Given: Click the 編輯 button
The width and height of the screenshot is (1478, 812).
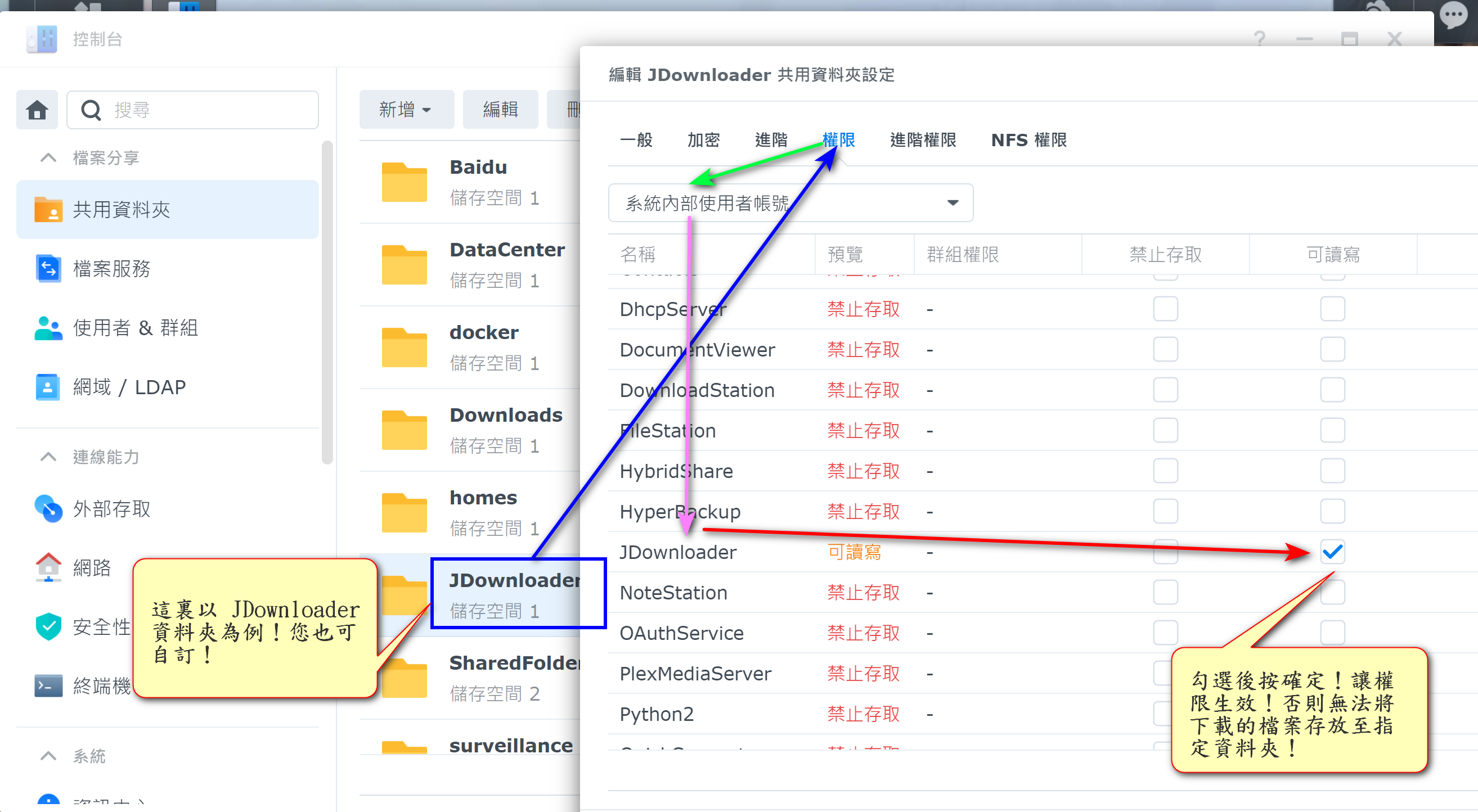Looking at the screenshot, I should click(x=500, y=110).
